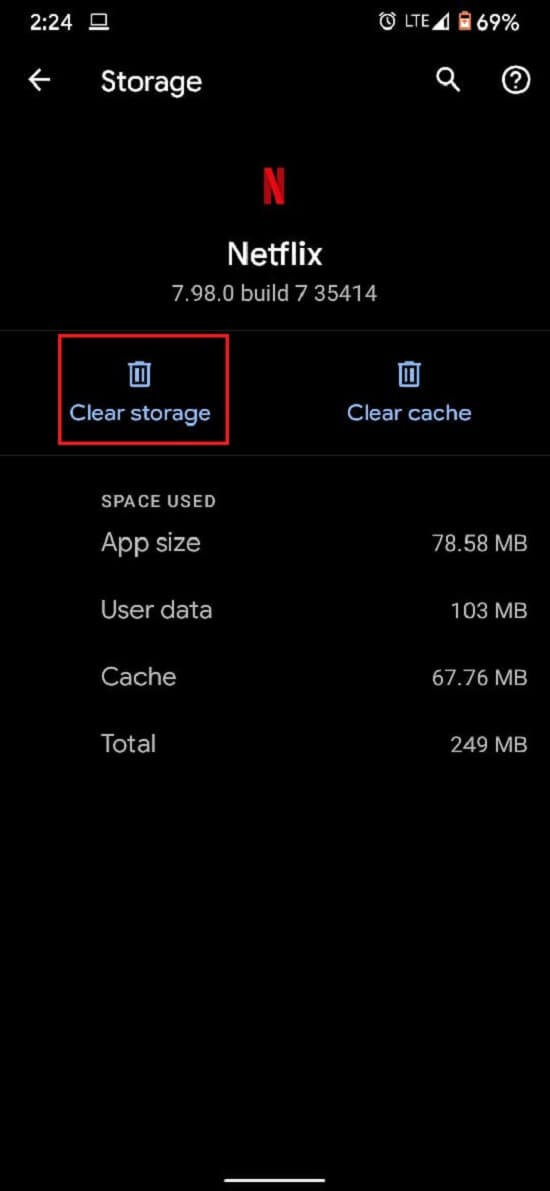Image resolution: width=550 pixels, height=1191 pixels.
Task: Tap trash icon above Clear cache
Action: point(409,374)
